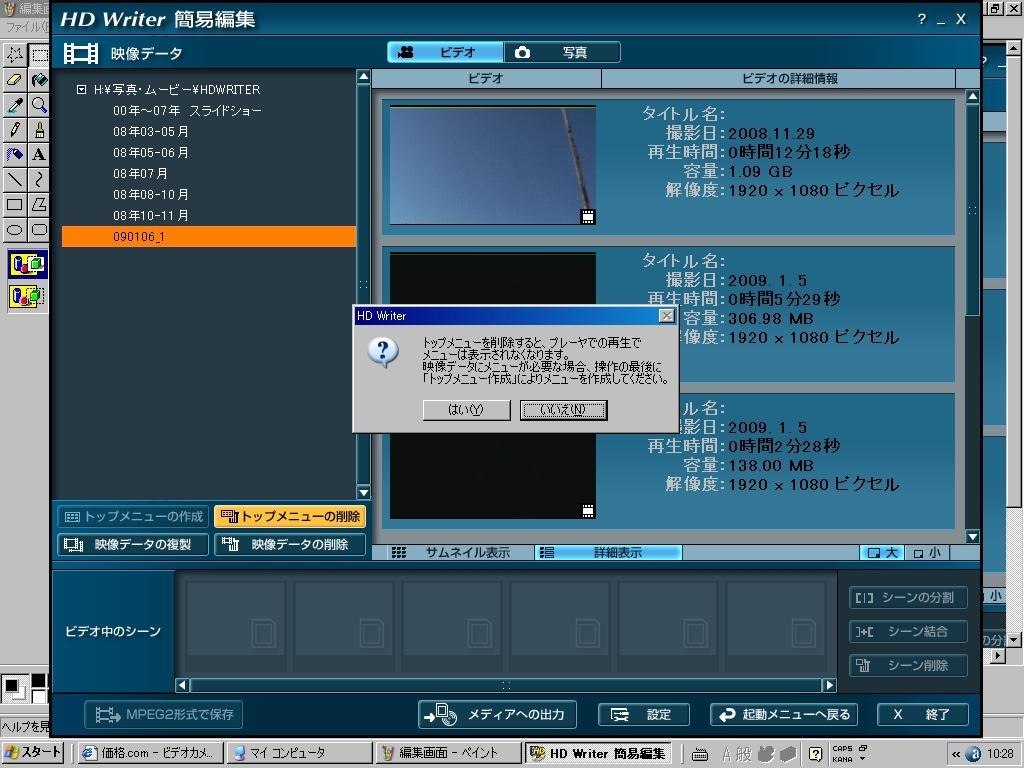
Task: Select folder 00年～07年 スライドショー
Action: pos(187,110)
